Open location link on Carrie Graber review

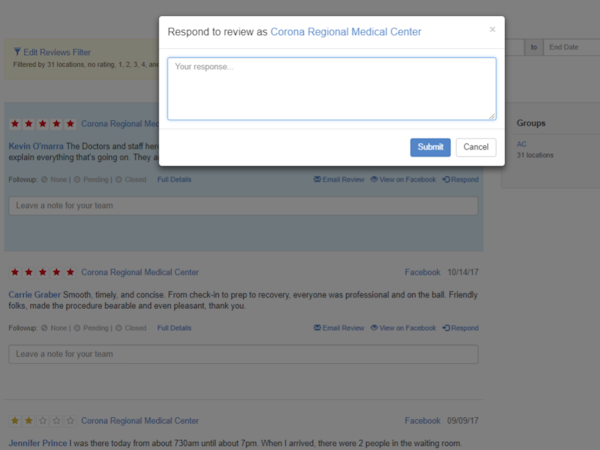[140, 272]
